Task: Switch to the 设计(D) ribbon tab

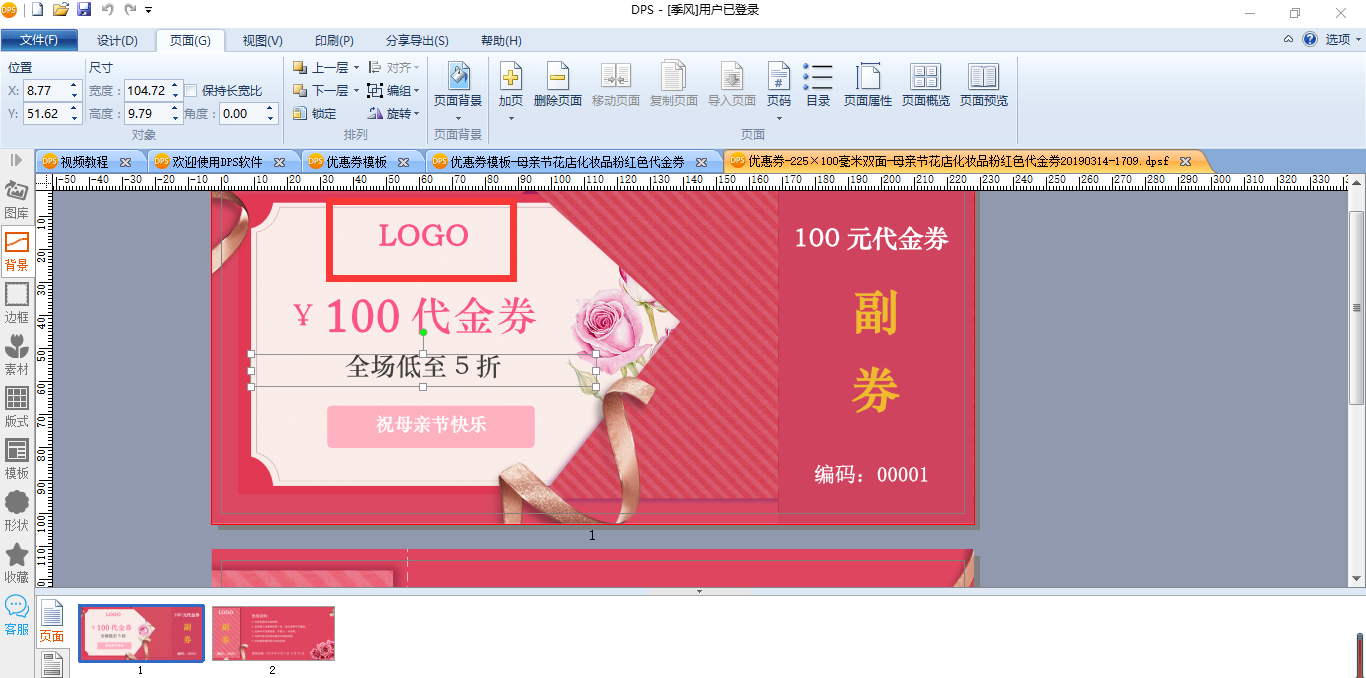Action: pos(118,41)
